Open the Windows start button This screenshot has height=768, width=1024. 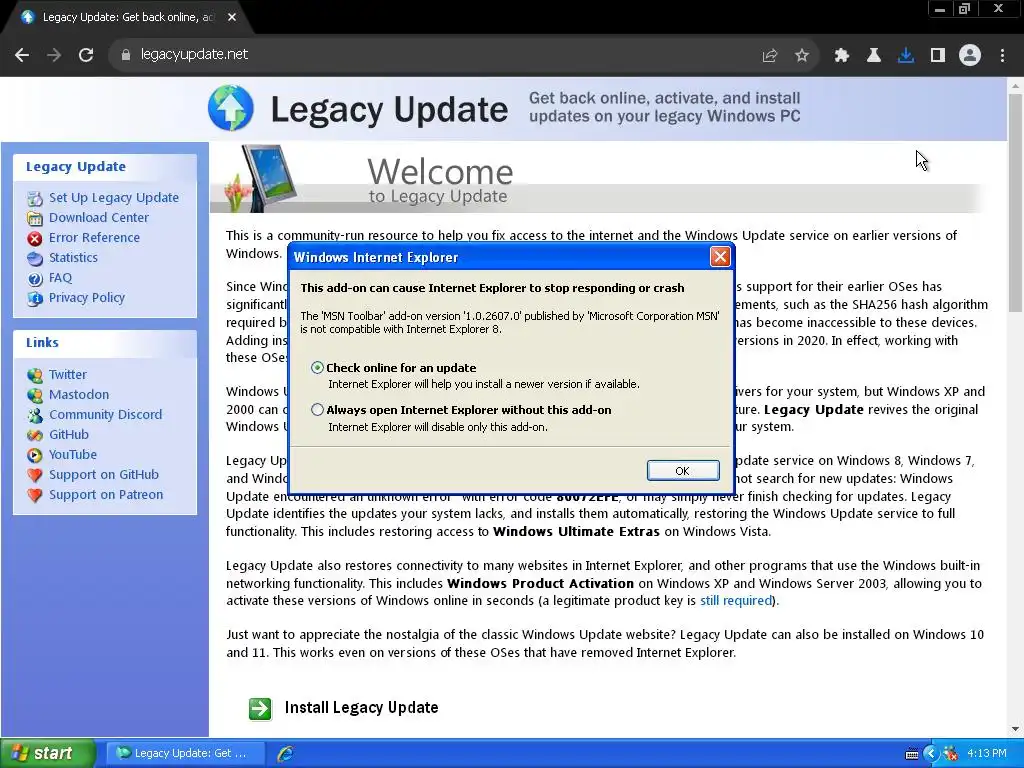coord(48,753)
